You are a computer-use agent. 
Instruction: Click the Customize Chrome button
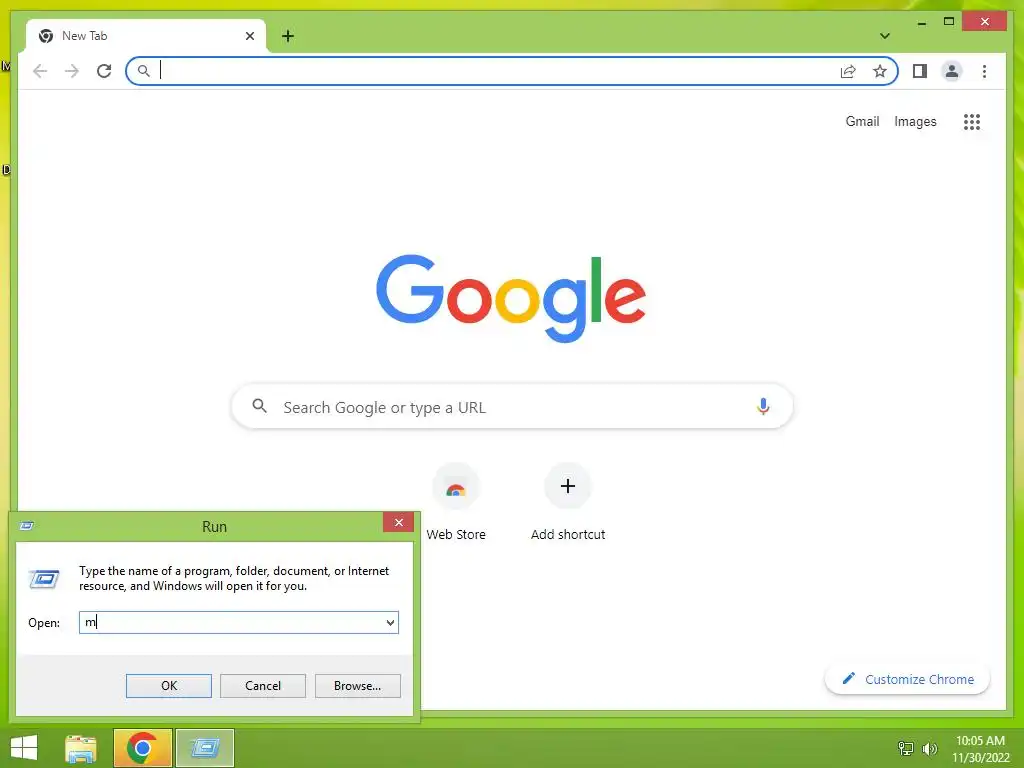pos(907,679)
